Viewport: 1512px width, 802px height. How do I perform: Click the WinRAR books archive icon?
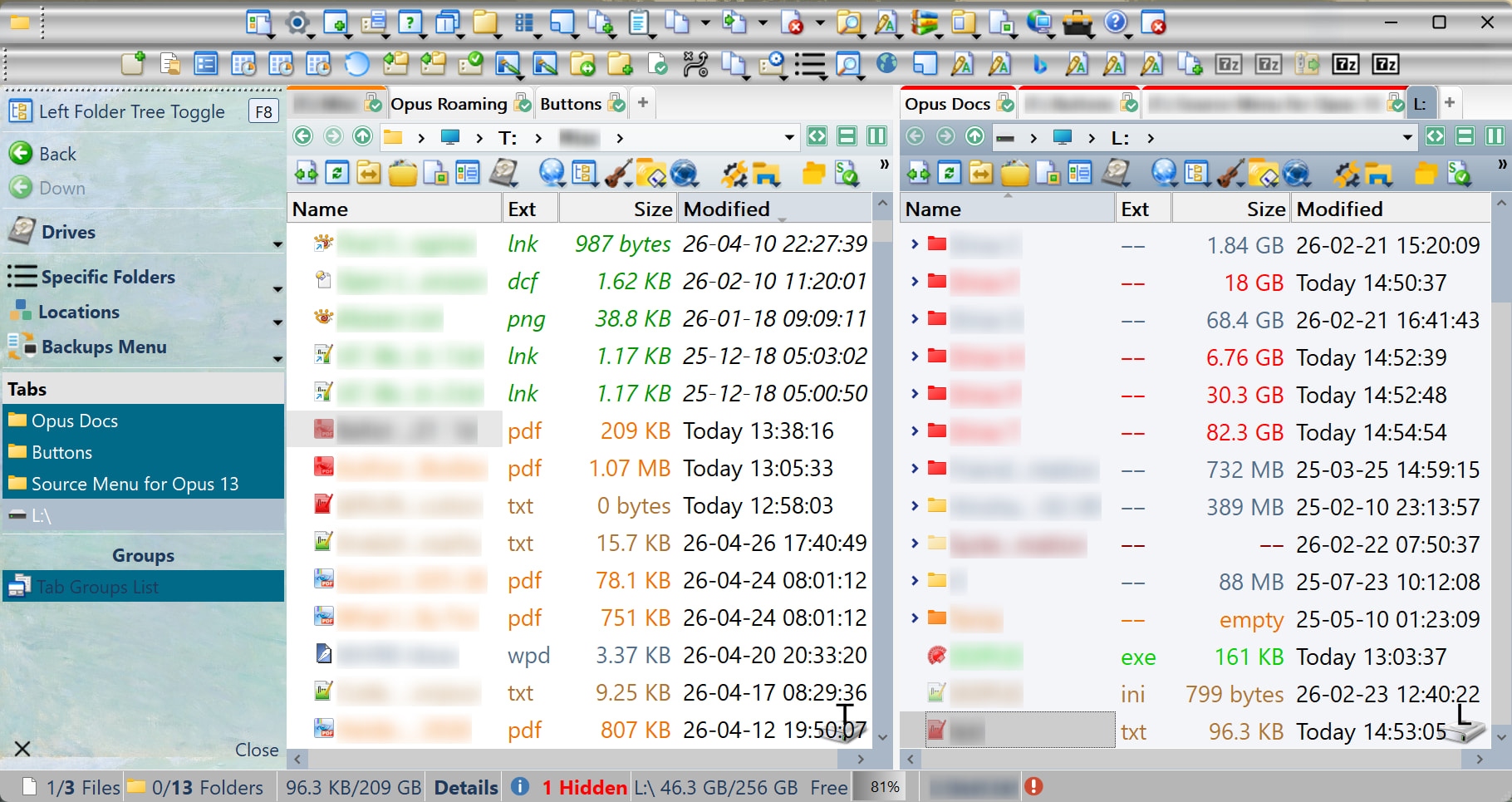click(x=924, y=22)
